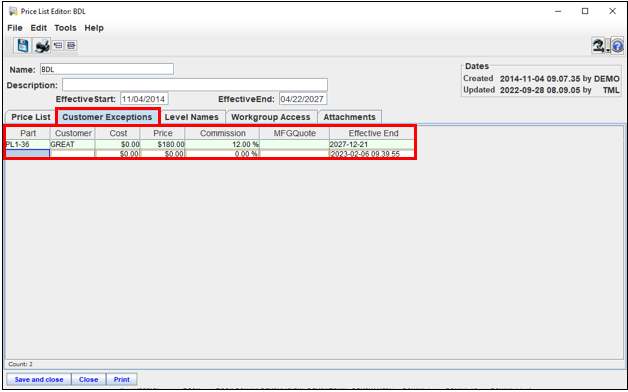Click the EffectiveEnd date field
The width and height of the screenshot is (628, 392).
pos(303,99)
